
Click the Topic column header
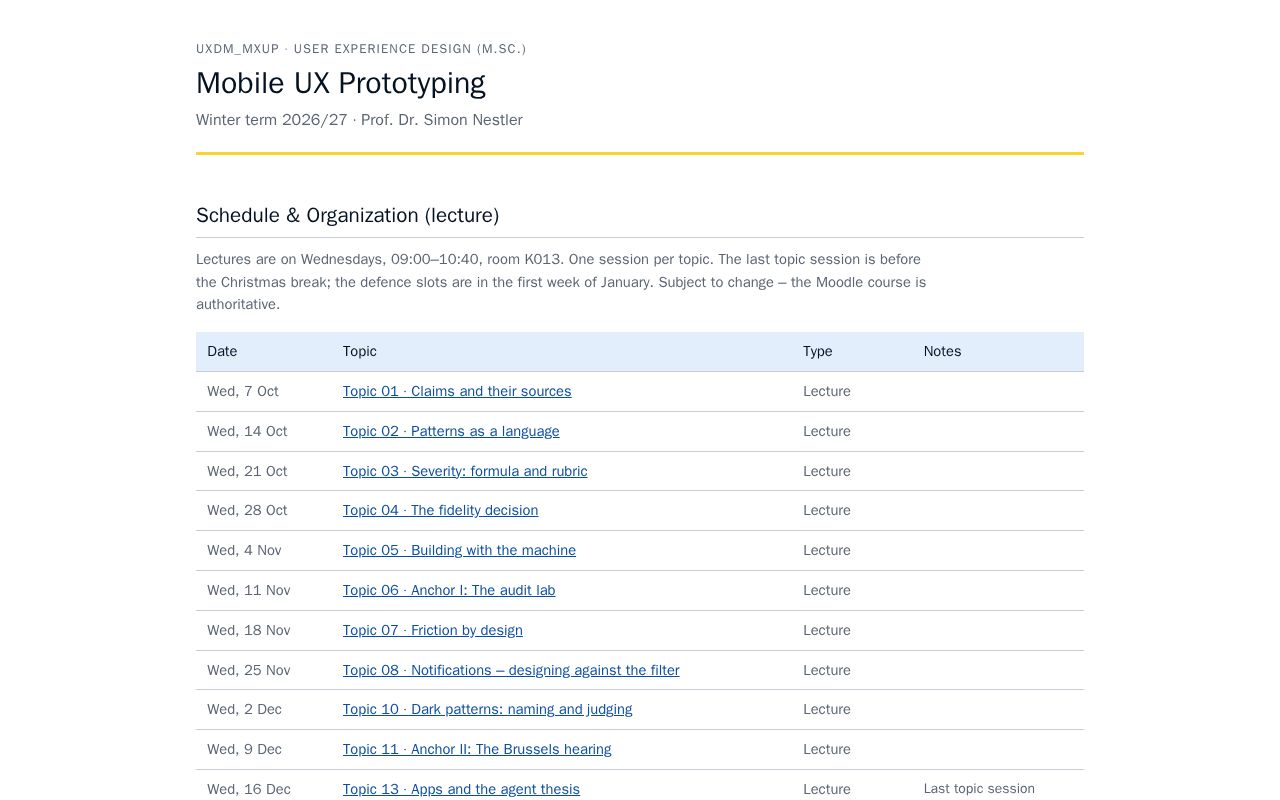562,351
